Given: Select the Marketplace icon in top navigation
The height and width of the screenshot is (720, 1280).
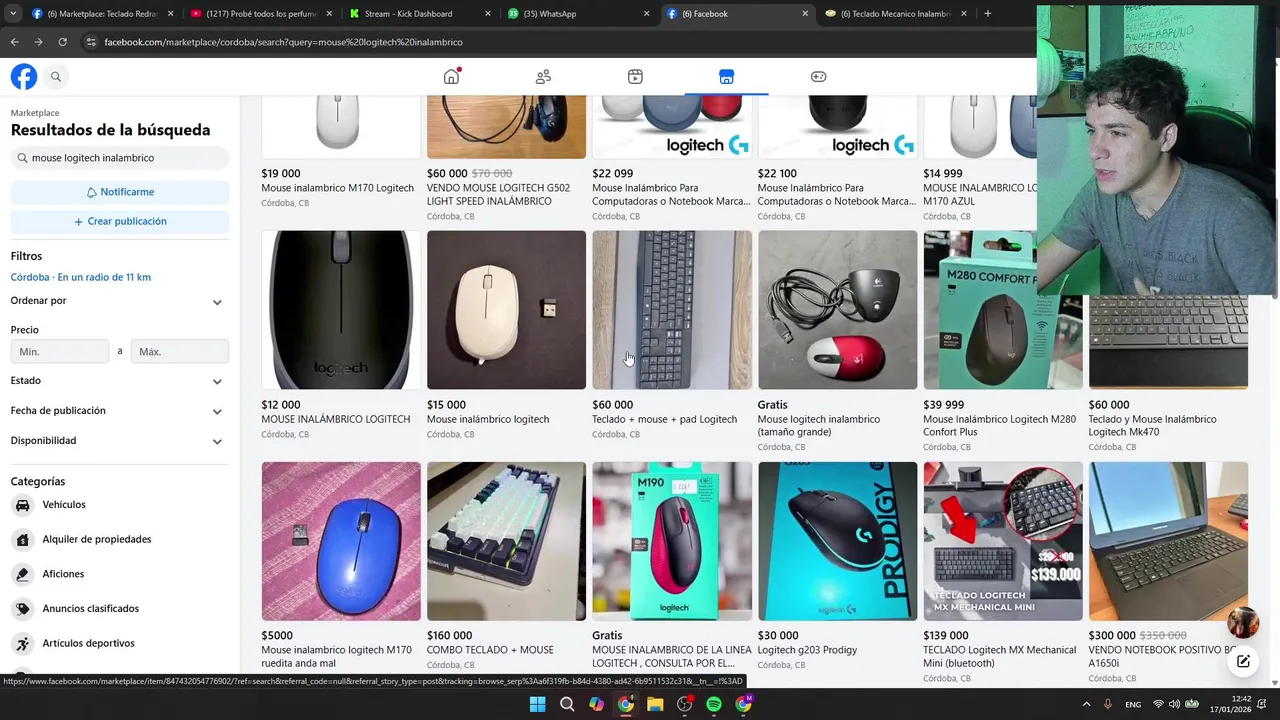Looking at the screenshot, I should [727, 77].
